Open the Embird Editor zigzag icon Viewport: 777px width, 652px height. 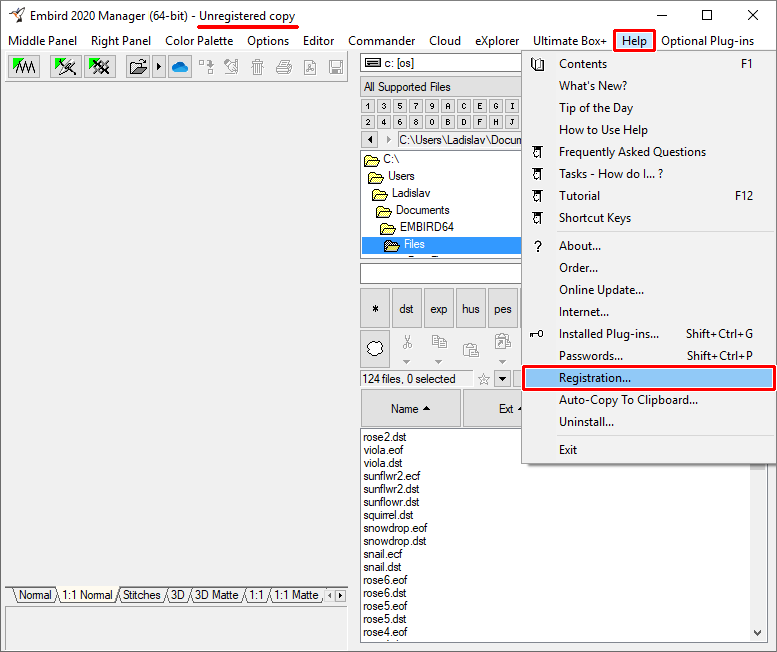click(x=24, y=66)
